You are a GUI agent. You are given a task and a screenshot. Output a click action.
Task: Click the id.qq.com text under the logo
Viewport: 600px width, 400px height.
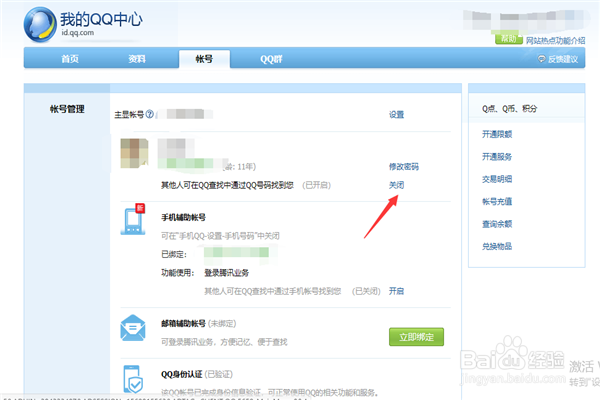[x=78, y=33]
